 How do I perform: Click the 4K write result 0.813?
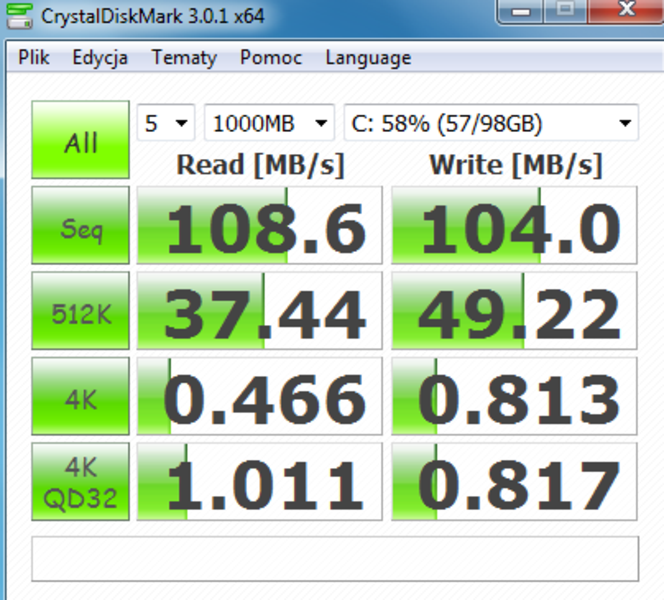(514, 396)
